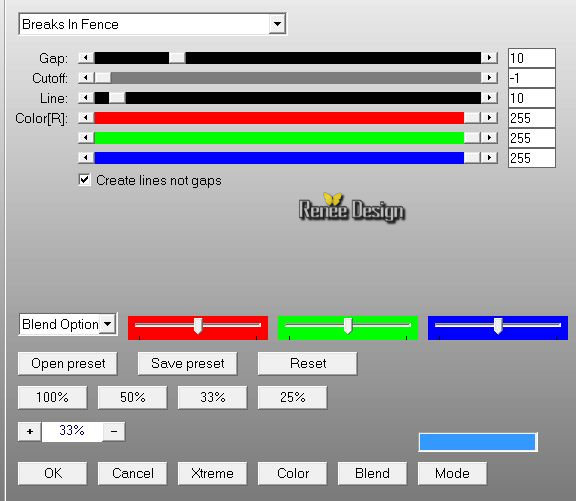The width and height of the screenshot is (576, 501).
Task: Click the red blend slider handle
Action: pos(198,326)
